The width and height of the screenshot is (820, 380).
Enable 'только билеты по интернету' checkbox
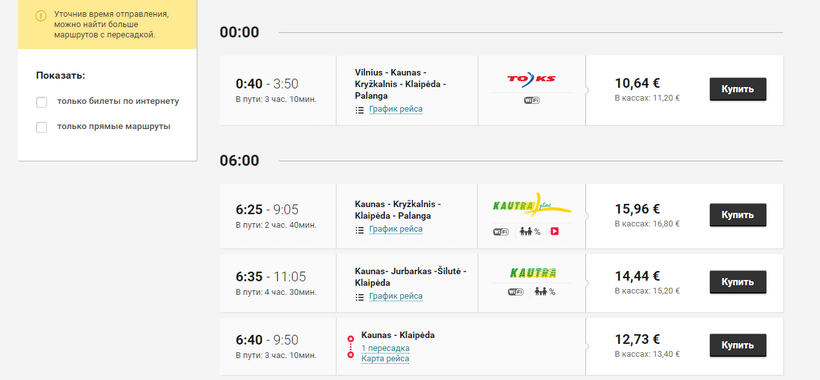click(41, 102)
